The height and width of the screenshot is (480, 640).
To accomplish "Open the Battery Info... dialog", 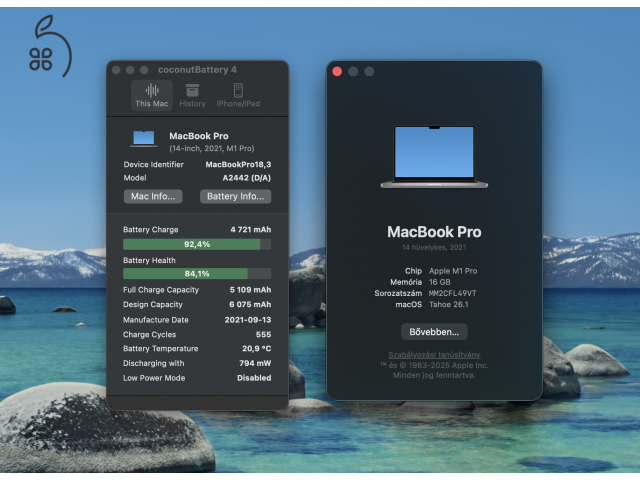I will [x=236, y=196].
